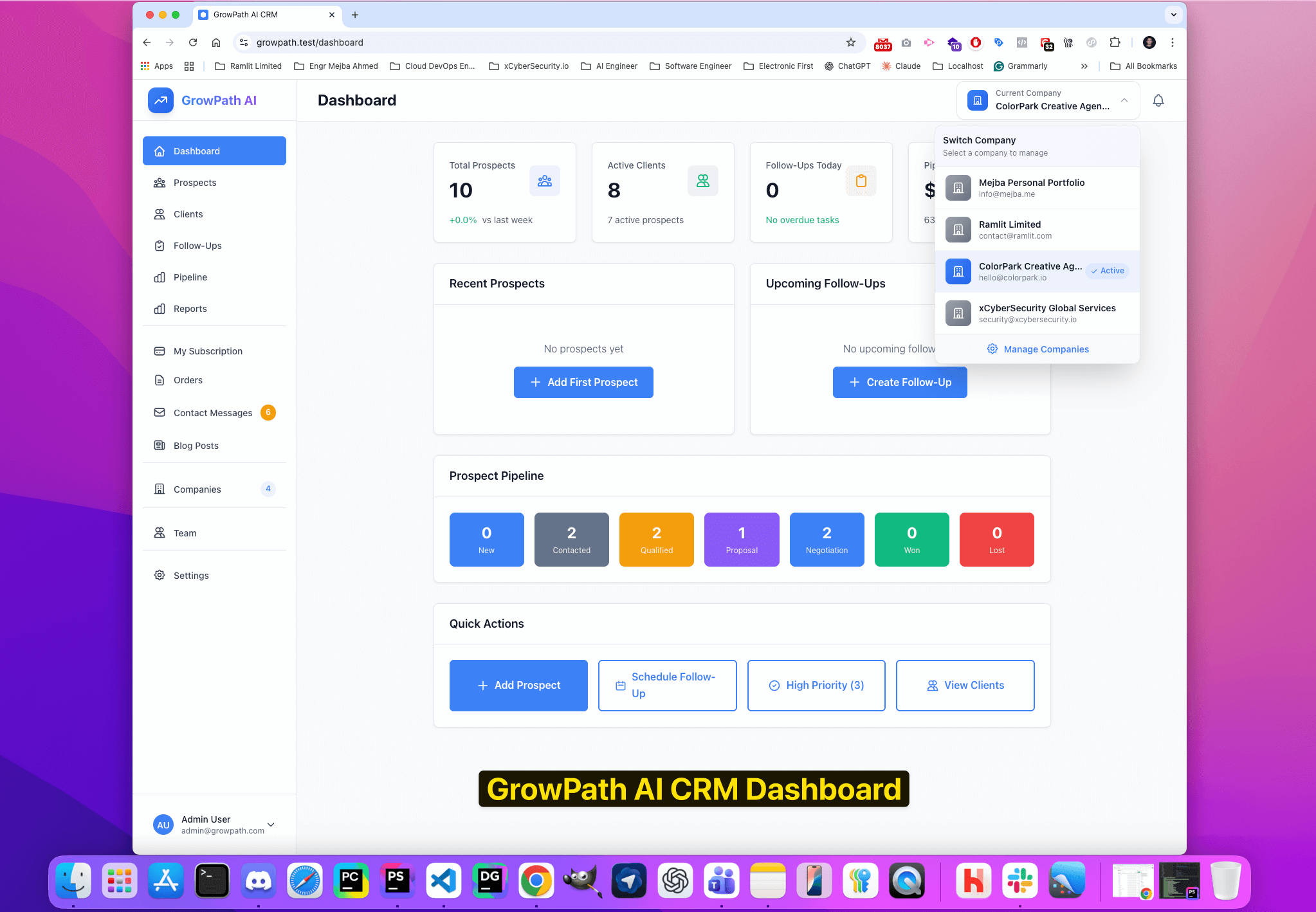Viewport: 1316px width, 912px height.
Task: Click inside the browser address bar
Action: [x=450, y=42]
